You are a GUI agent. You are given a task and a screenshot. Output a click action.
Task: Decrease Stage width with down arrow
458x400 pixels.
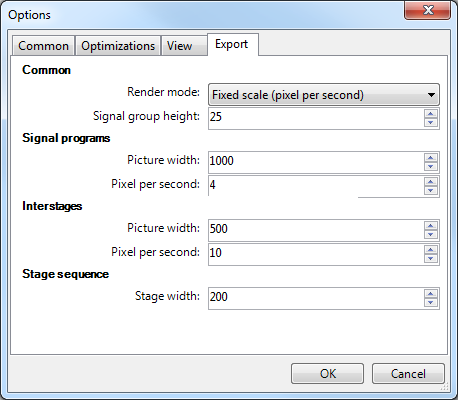(431, 303)
